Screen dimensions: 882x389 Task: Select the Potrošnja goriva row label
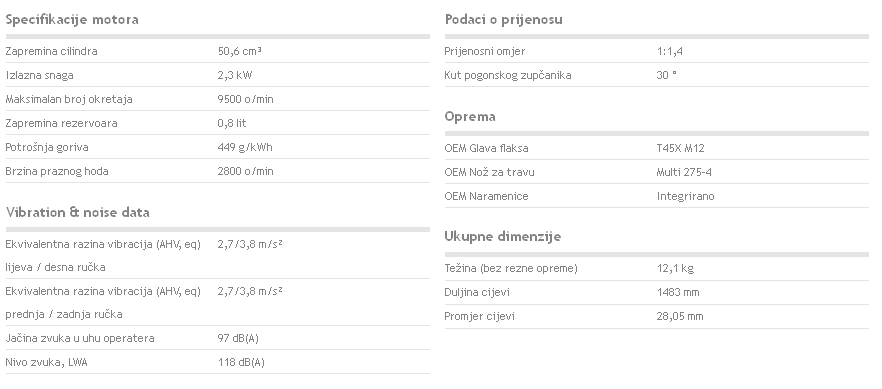pyautogui.click(x=47, y=147)
